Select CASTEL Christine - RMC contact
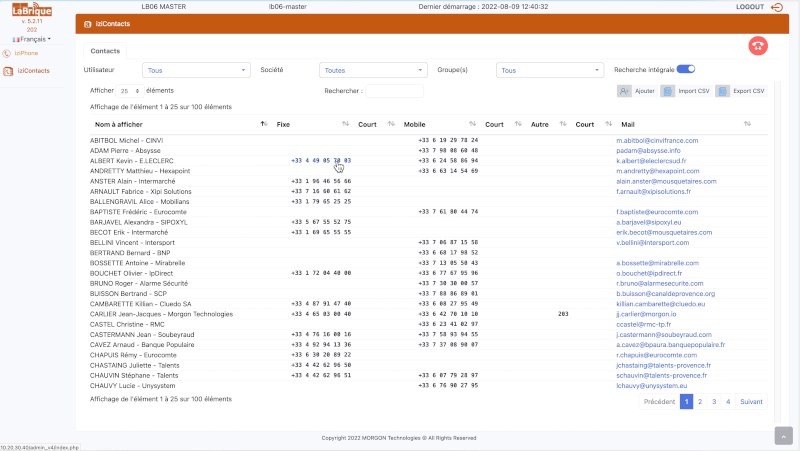The width and height of the screenshot is (800, 451). 127,324
